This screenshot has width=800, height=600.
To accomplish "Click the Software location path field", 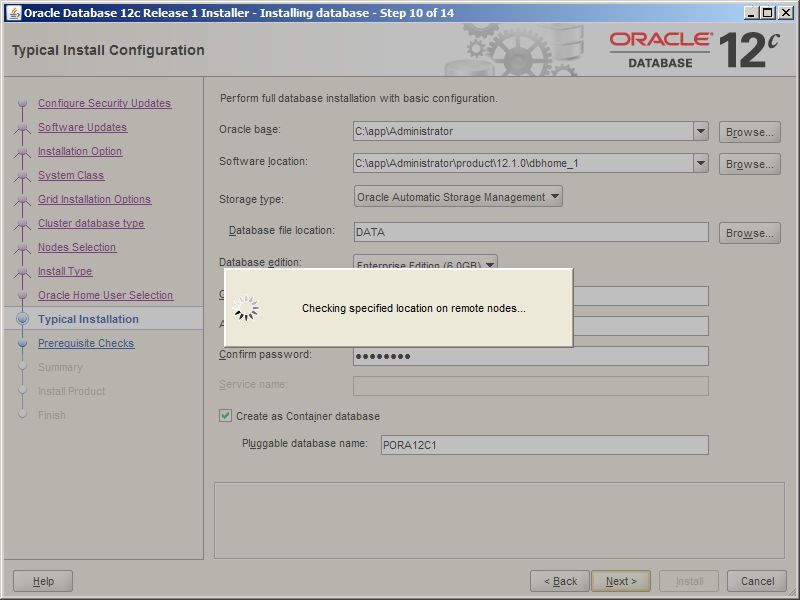I will click(523, 163).
